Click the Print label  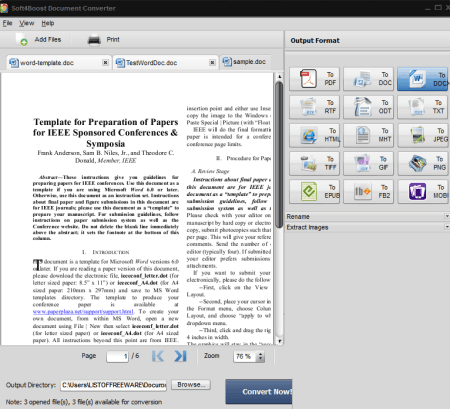click(x=113, y=40)
